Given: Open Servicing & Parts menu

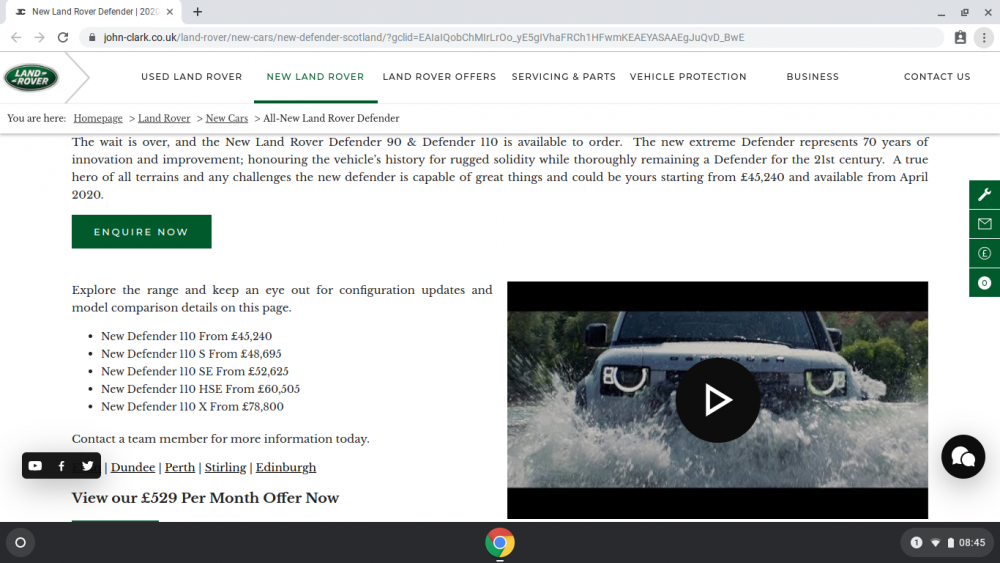Looking at the screenshot, I should coord(564,77).
